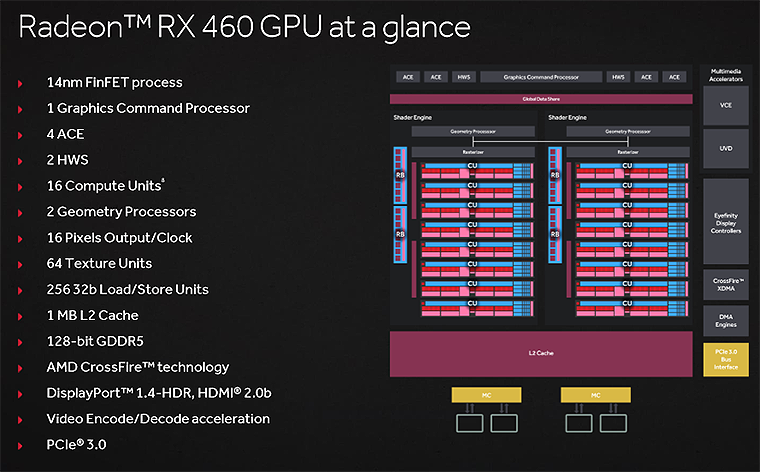Viewport: 760px width, 472px height.
Task: Click the yellow PCIe 3.0 Bus Interface block
Action: click(x=726, y=360)
